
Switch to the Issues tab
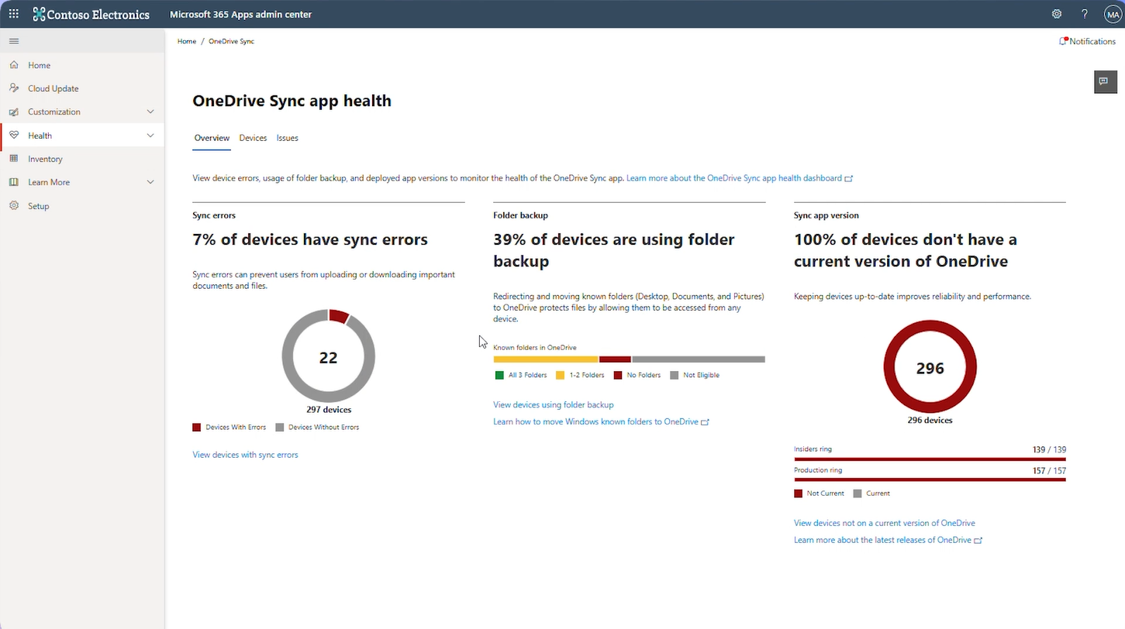pyautogui.click(x=287, y=138)
